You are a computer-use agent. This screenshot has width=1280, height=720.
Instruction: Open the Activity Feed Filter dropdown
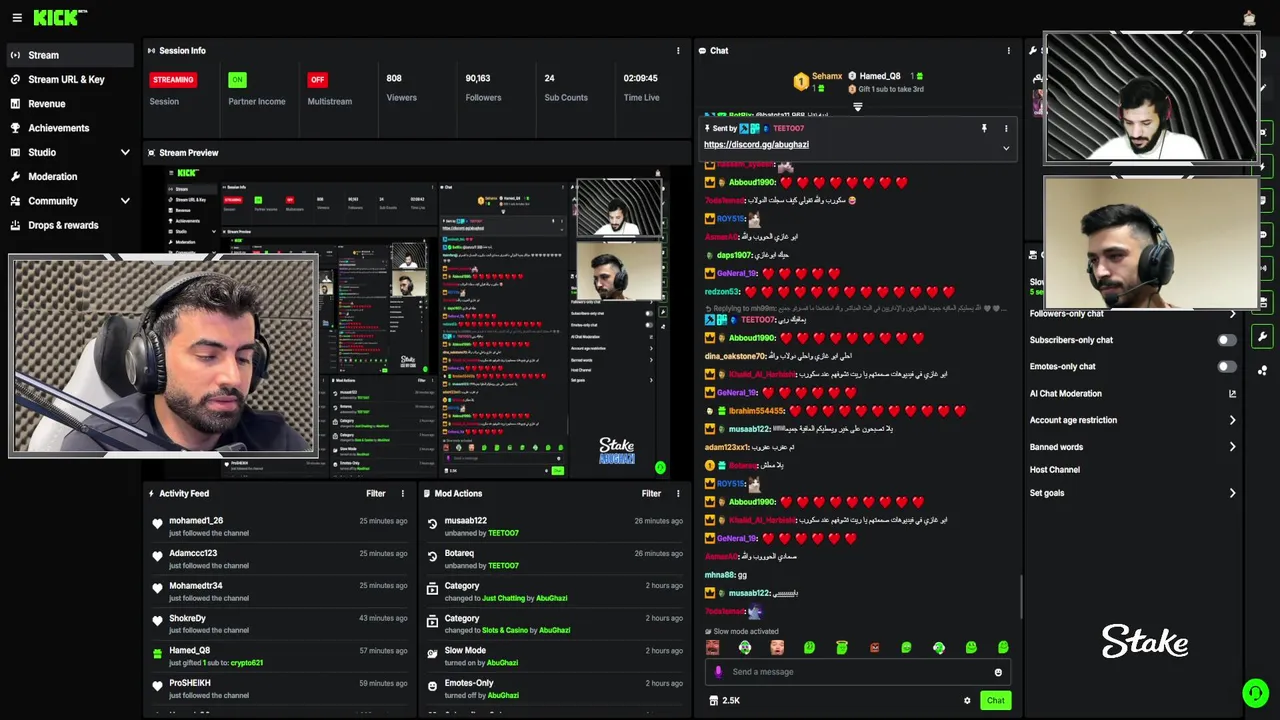pos(375,493)
